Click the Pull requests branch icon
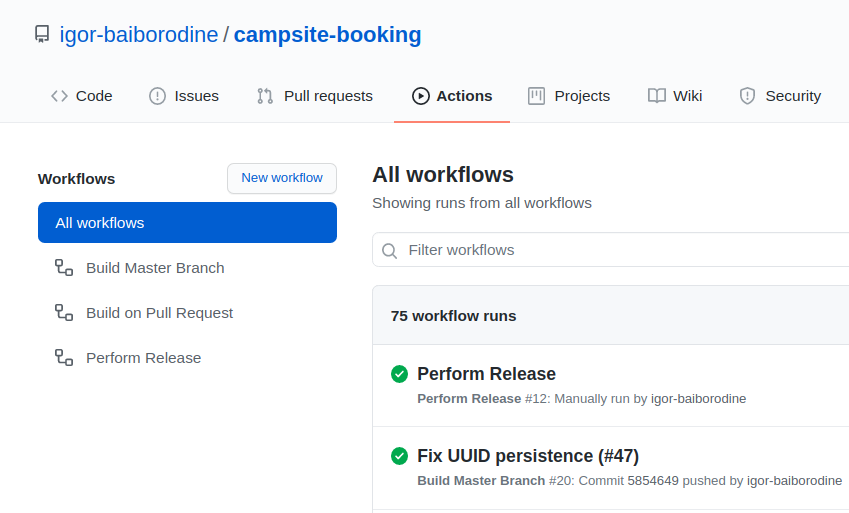This screenshot has width=849, height=513. (265, 96)
